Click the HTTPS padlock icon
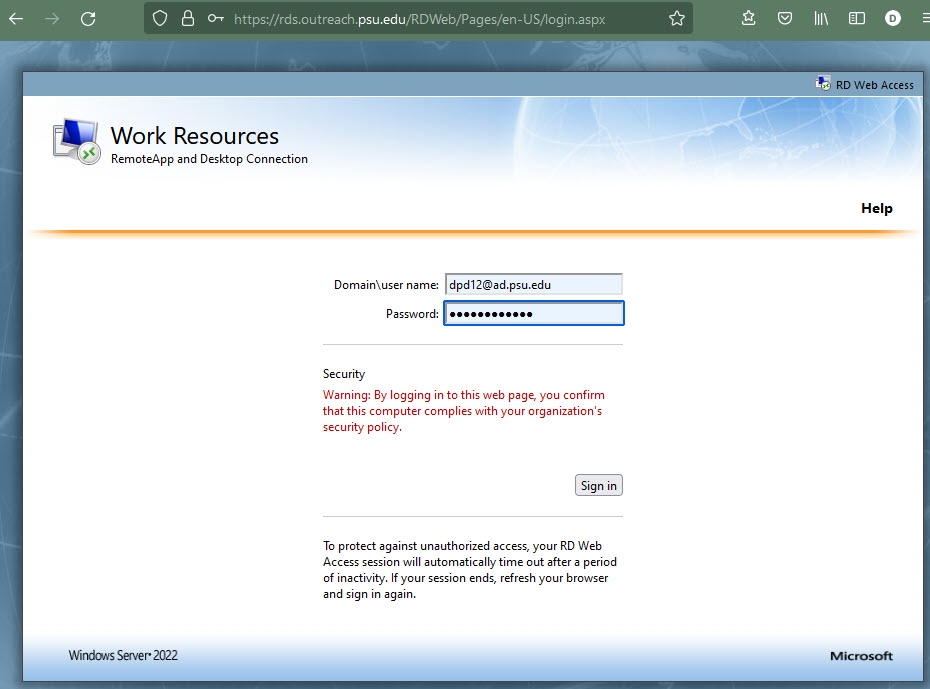 pos(187,18)
